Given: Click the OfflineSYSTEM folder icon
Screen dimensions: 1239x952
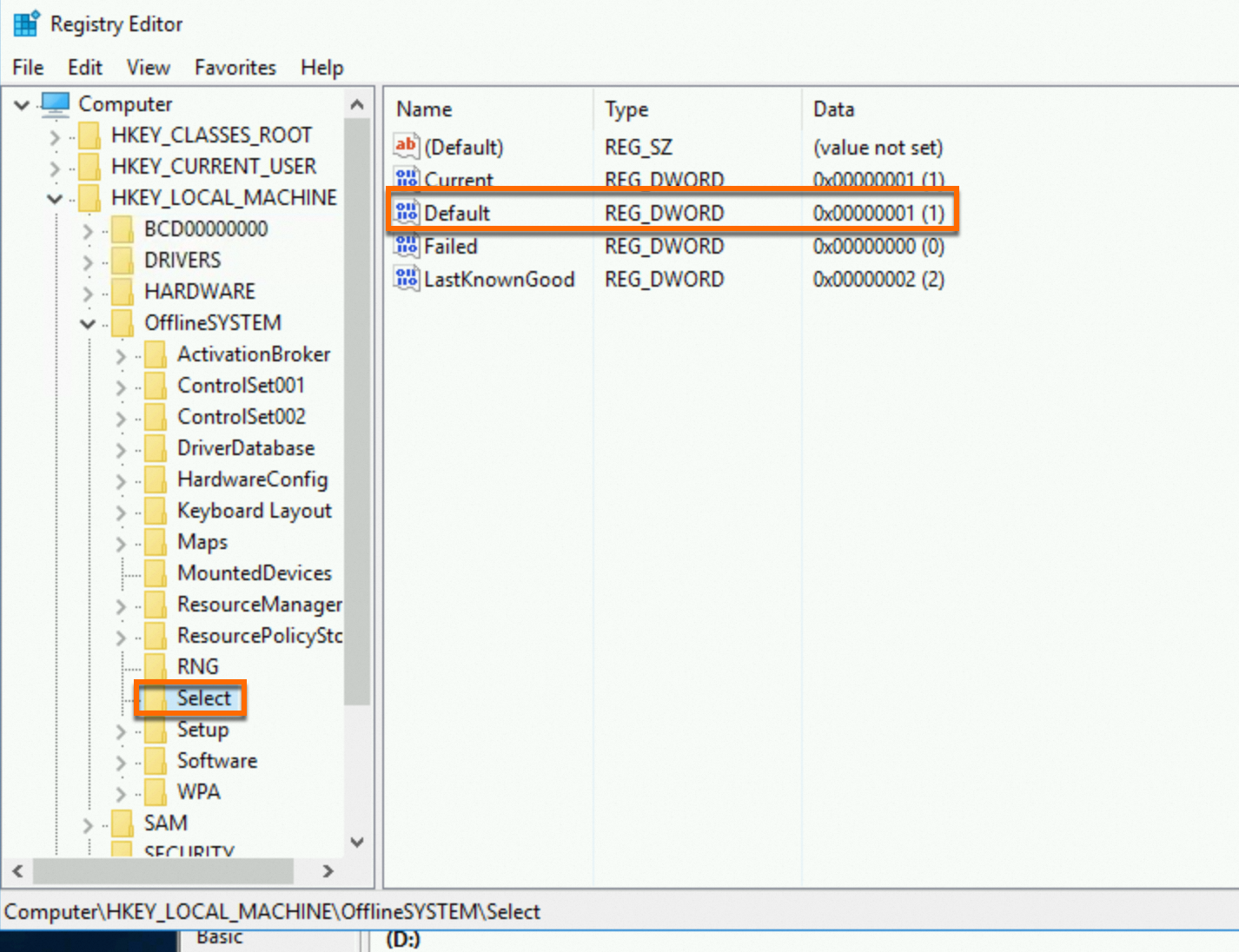Looking at the screenshot, I should click(x=122, y=323).
